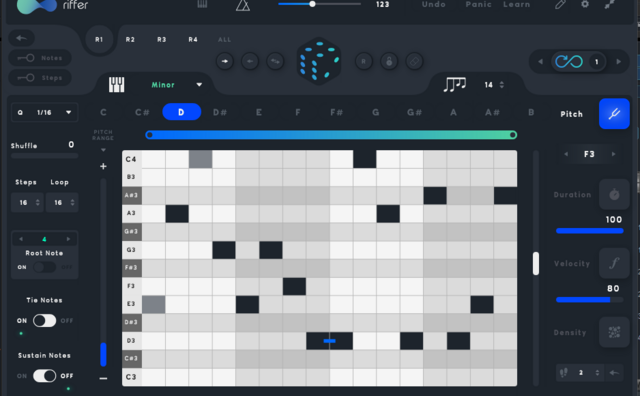Click the Velocity forte icon
640x396 pixels.
(x=614, y=263)
